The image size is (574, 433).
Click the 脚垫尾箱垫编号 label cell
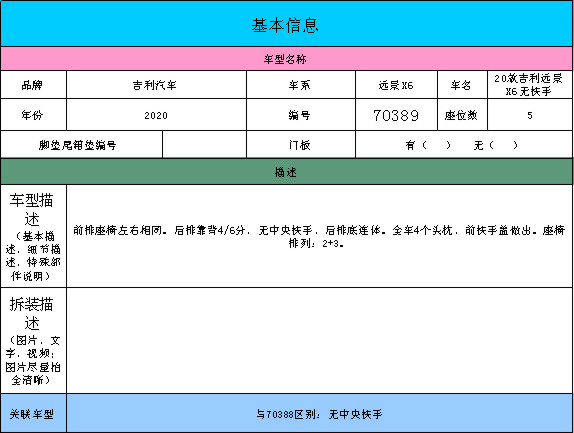81,145
